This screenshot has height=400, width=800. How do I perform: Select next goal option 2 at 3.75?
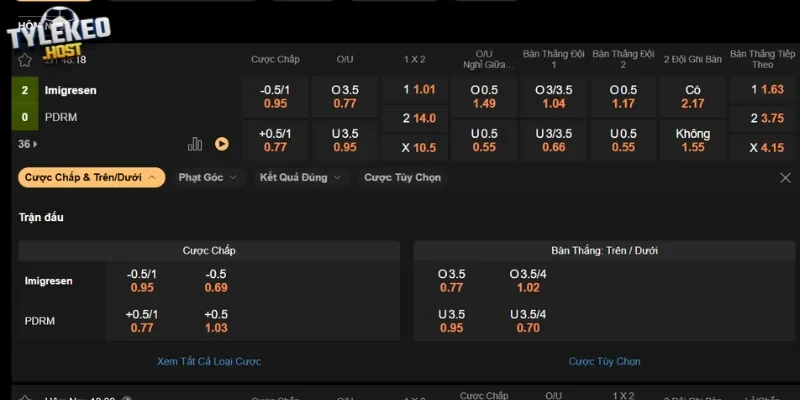(766, 118)
